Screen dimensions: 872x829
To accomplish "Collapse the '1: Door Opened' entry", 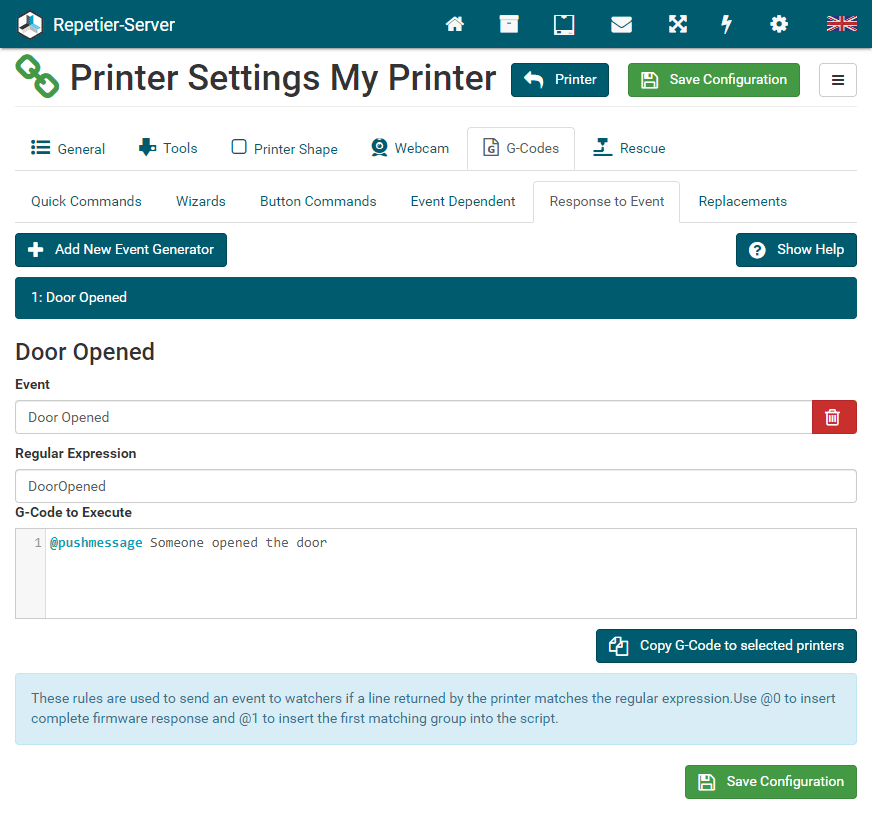I will coord(435,298).
